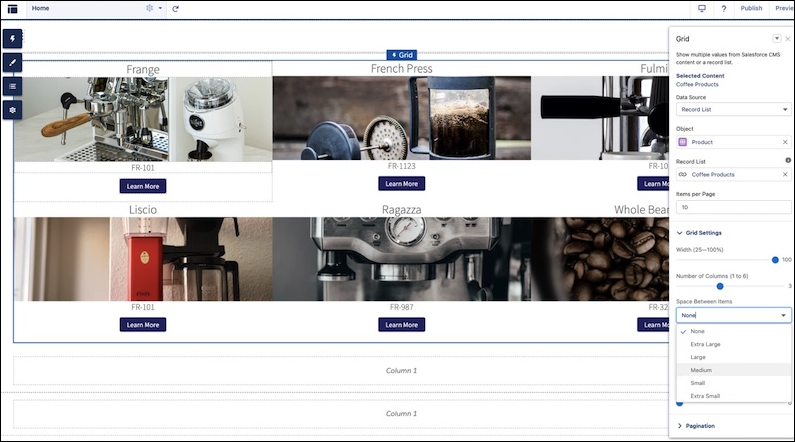Open the Data Source Record List dropdown

[733, 109]
